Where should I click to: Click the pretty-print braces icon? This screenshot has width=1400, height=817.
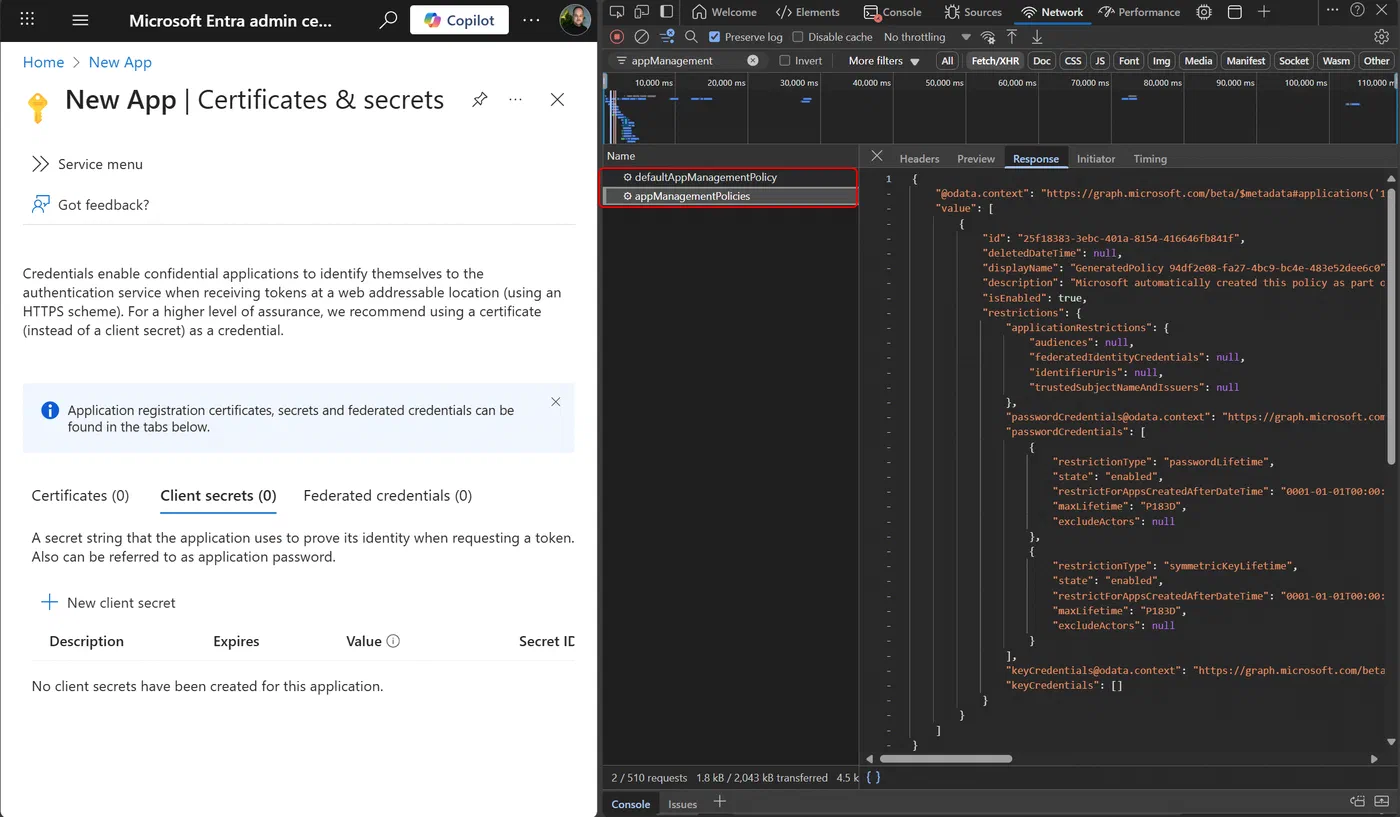coord(873,777)
